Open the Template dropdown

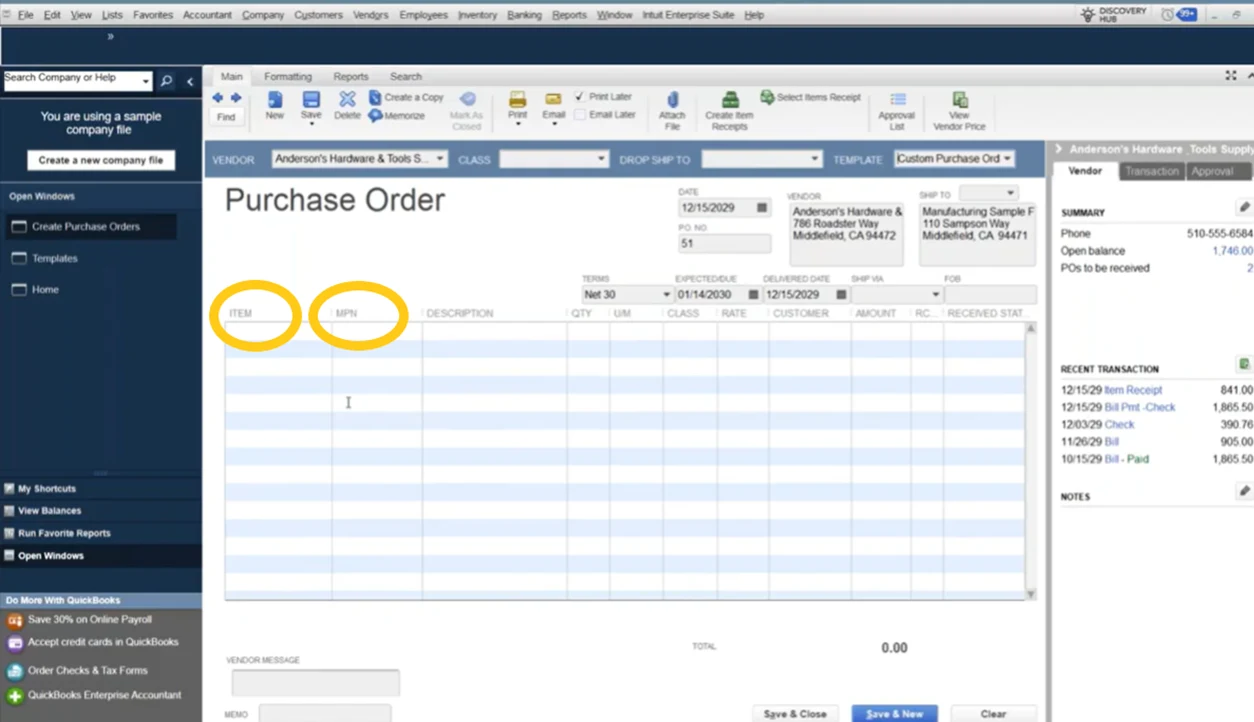tap(1006, 159)
